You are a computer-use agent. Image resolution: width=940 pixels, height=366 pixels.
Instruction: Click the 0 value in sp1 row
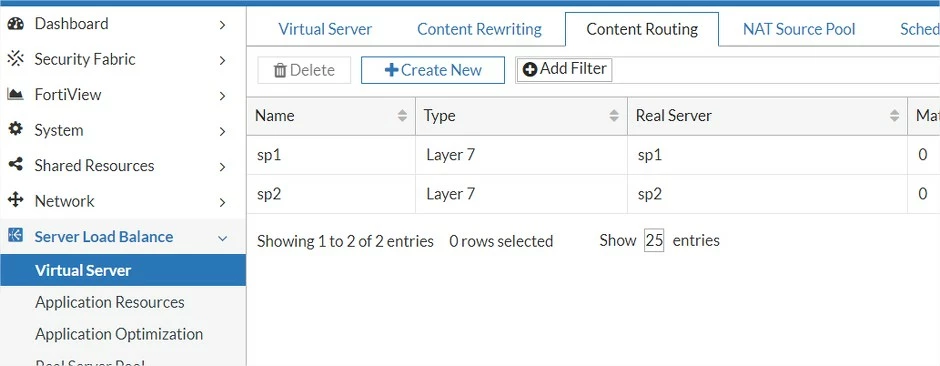click(923, 155)
